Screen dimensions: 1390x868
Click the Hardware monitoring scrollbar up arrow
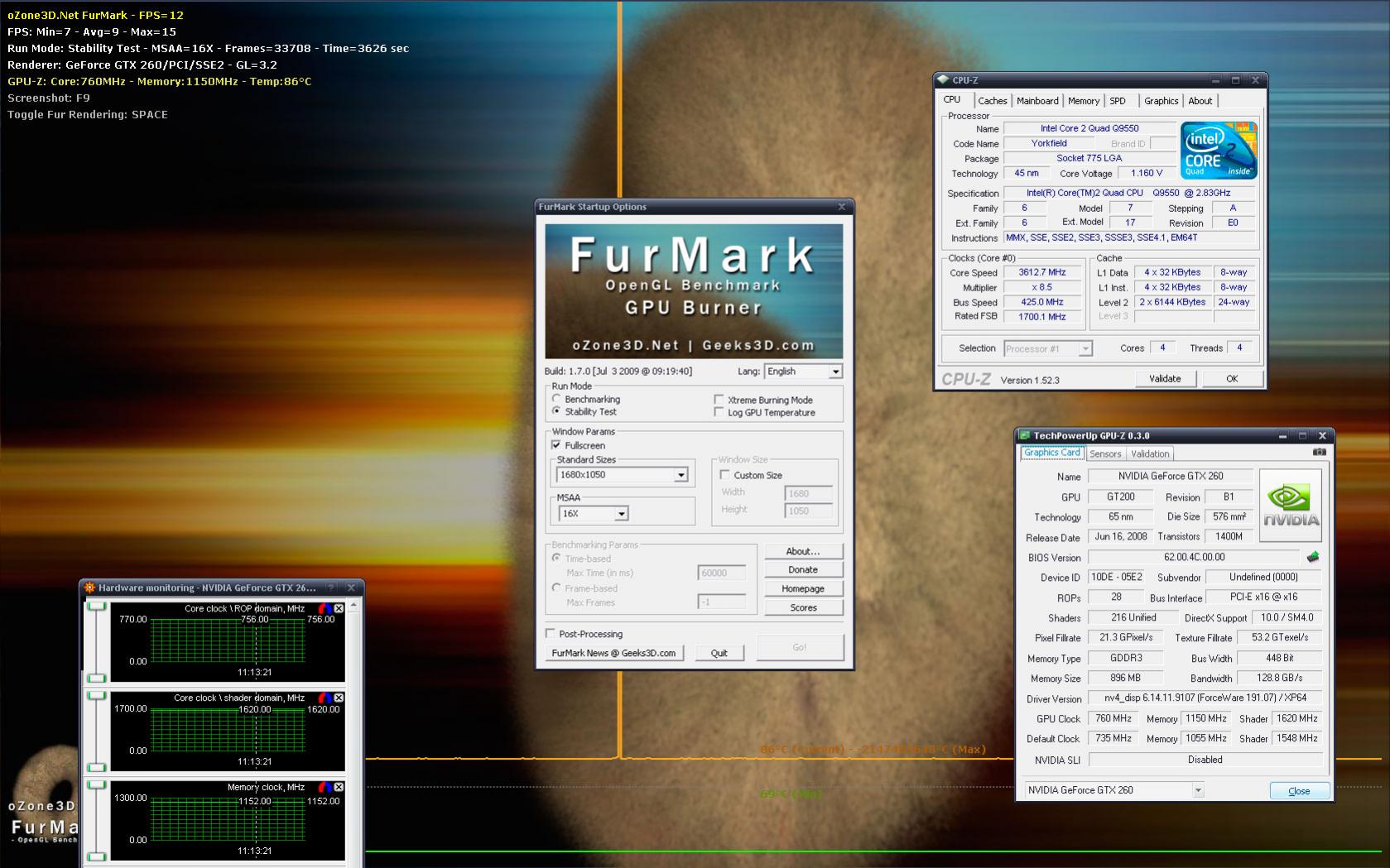tap(354, 607)
